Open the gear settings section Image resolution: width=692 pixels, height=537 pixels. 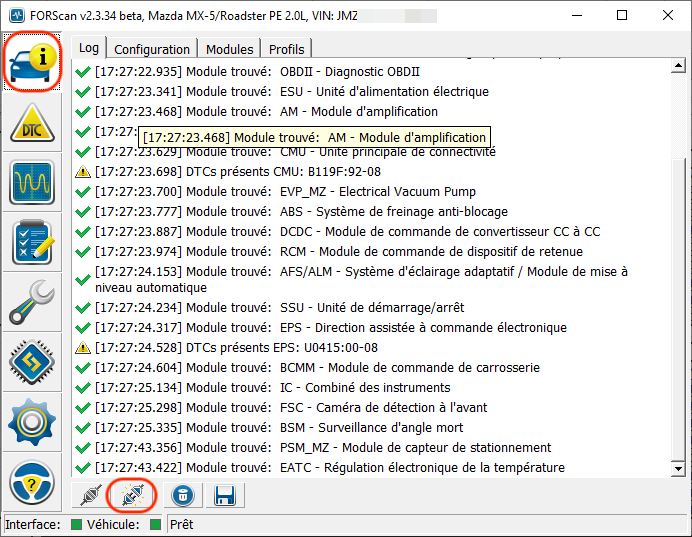tap(32, 422)
